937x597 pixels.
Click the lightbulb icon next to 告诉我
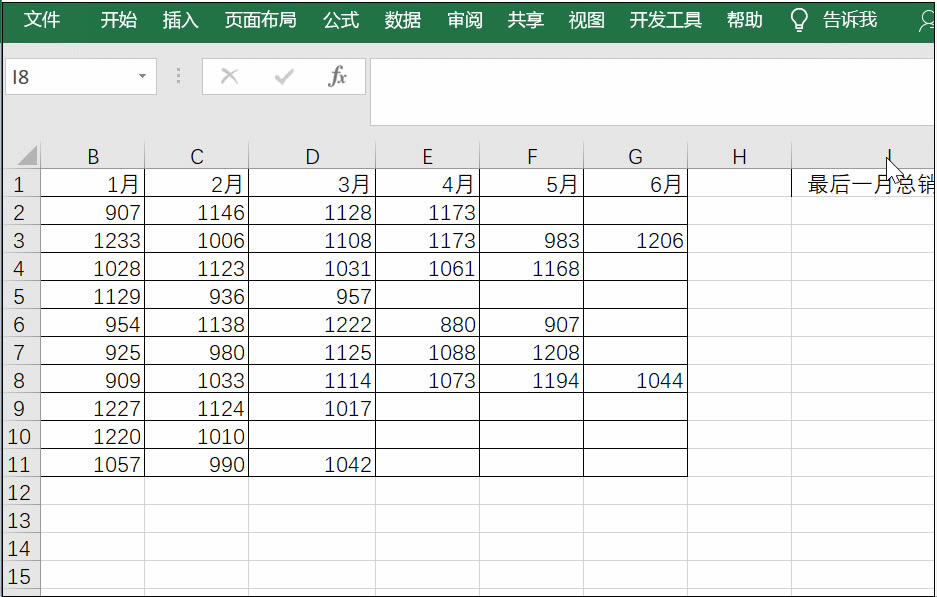tap(798, 19)
